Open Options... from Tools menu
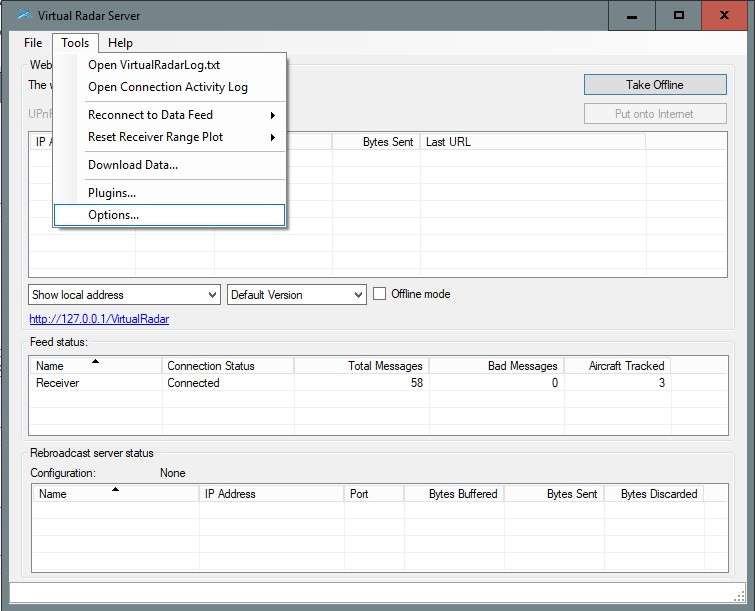This screenshot has height=611, width=755. pos(169,215)
